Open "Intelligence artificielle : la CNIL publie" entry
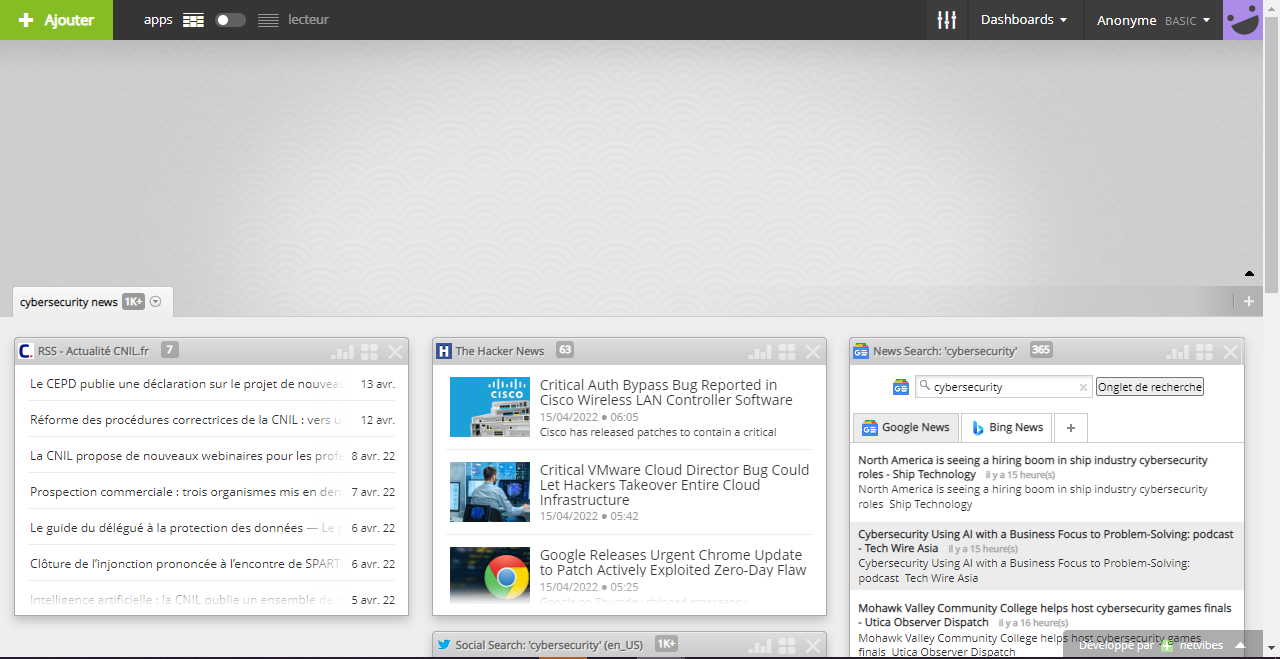This screenshot has width=1280, height=659. coord(212,599)
